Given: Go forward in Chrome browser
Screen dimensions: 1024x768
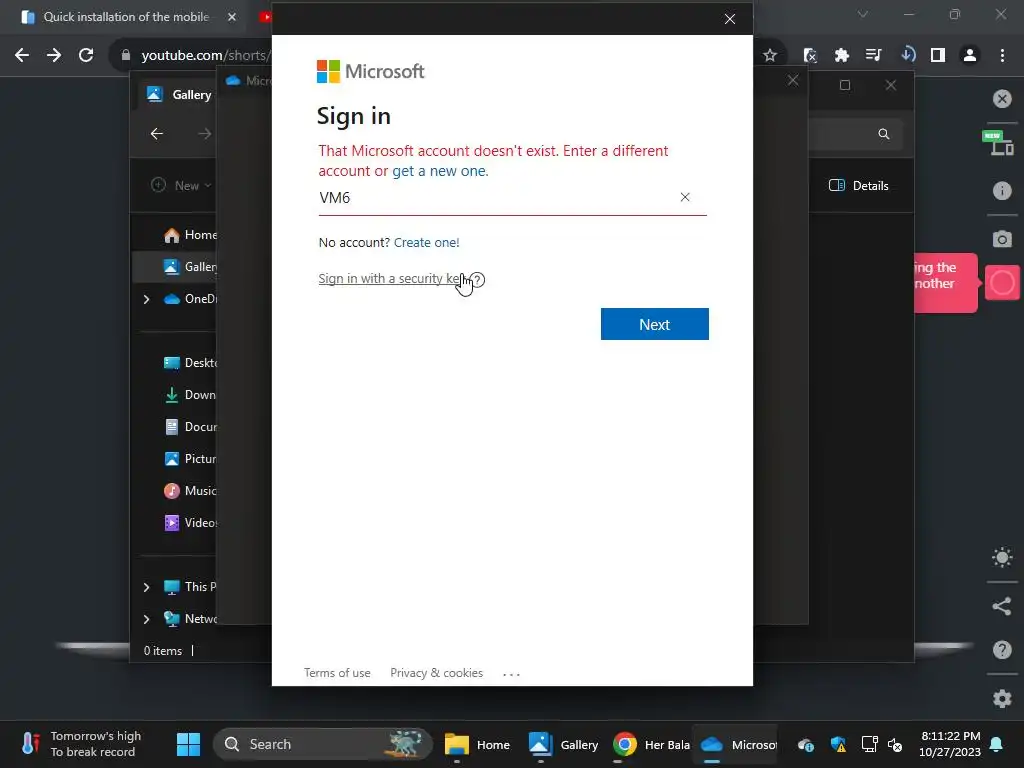Looking at the screenshot, I should (x=54, y=56).
